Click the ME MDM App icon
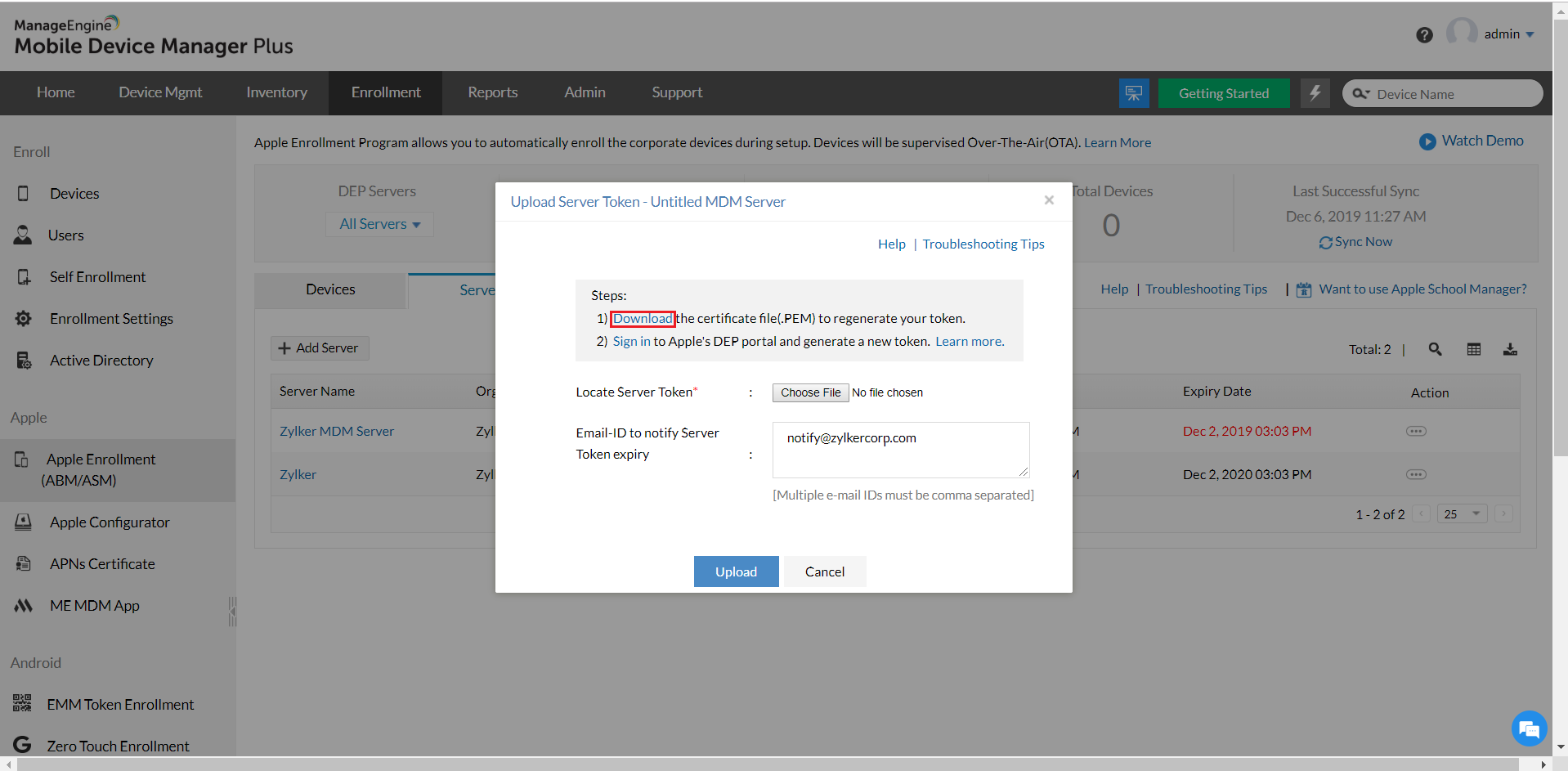This screenshot has height=771, width=1568. click(24, 606)
